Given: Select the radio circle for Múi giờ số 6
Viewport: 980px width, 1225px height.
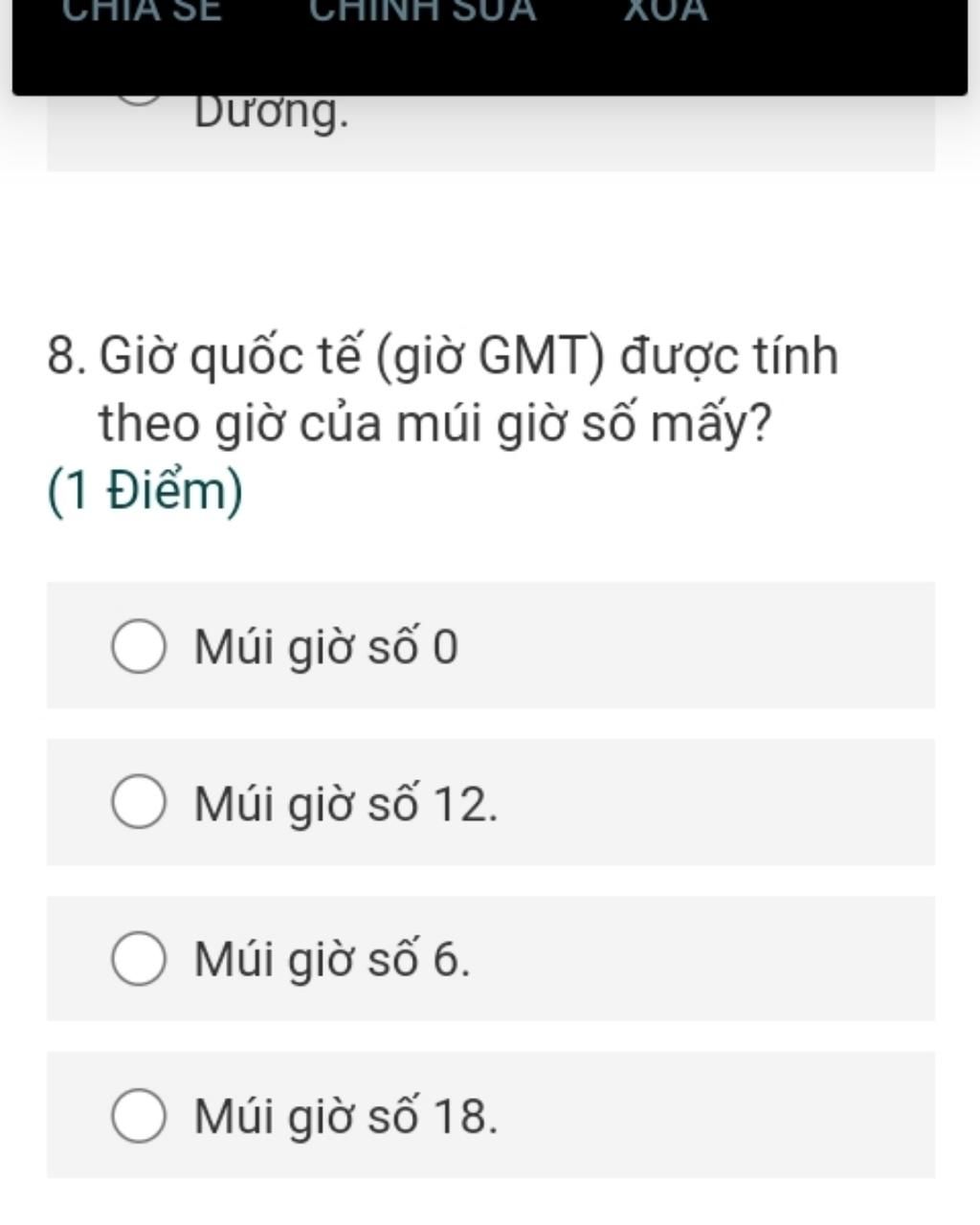Looking at the screenshot, I should click(139, 959).
